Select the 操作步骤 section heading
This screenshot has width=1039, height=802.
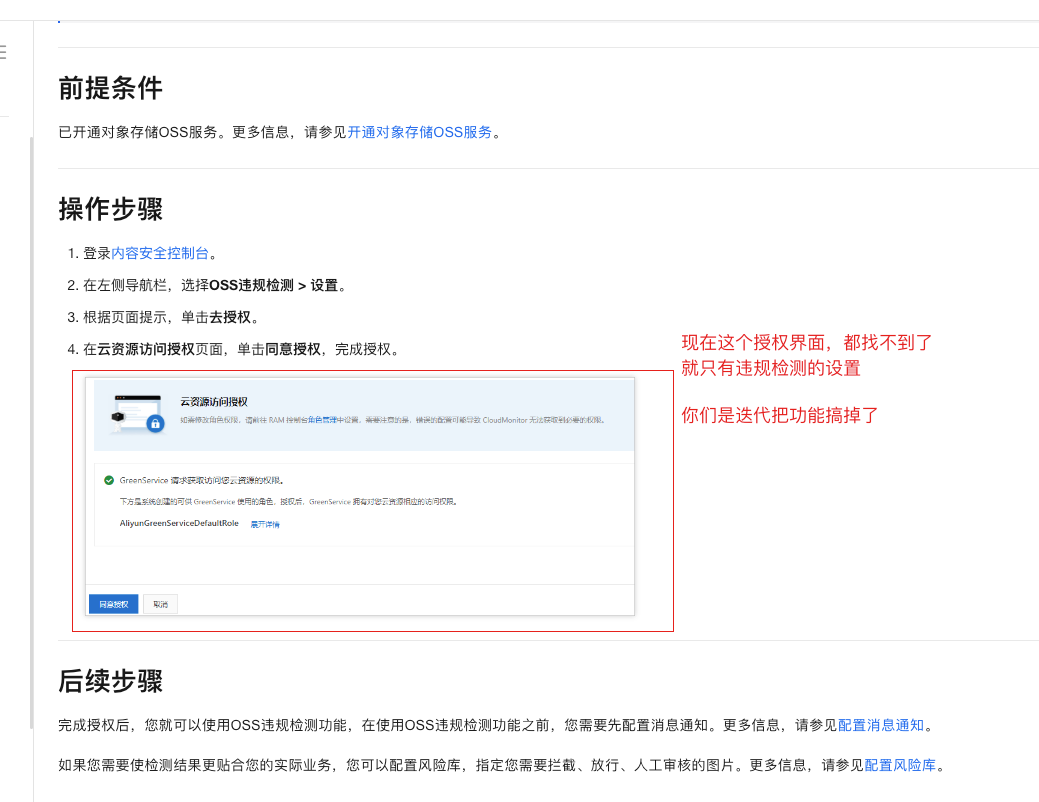pyautogui.click(x=110, y=209)
